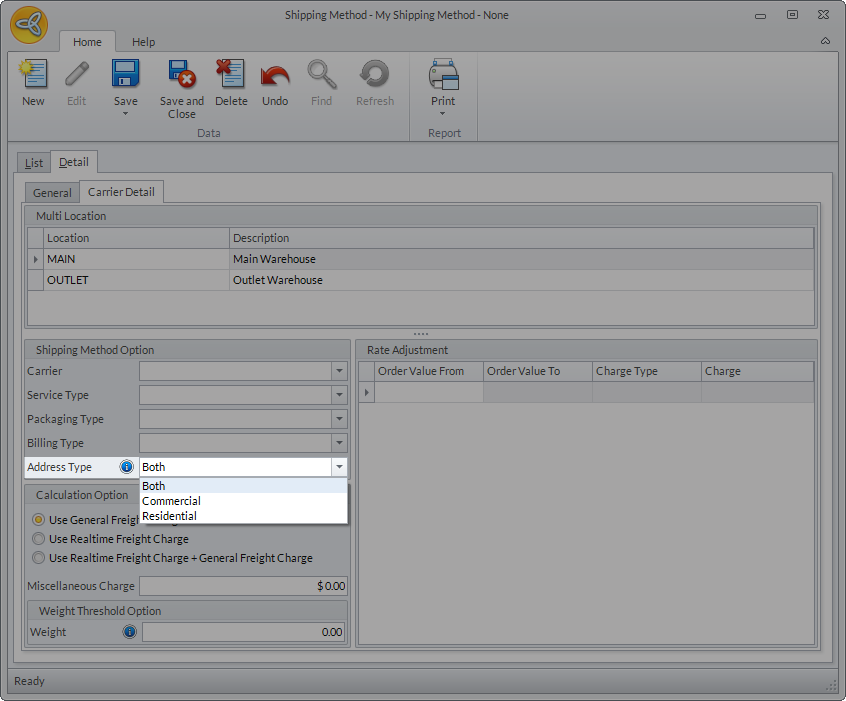Switch to the General tab
Viewport: 846px width, 701px height.
[52, 193]
